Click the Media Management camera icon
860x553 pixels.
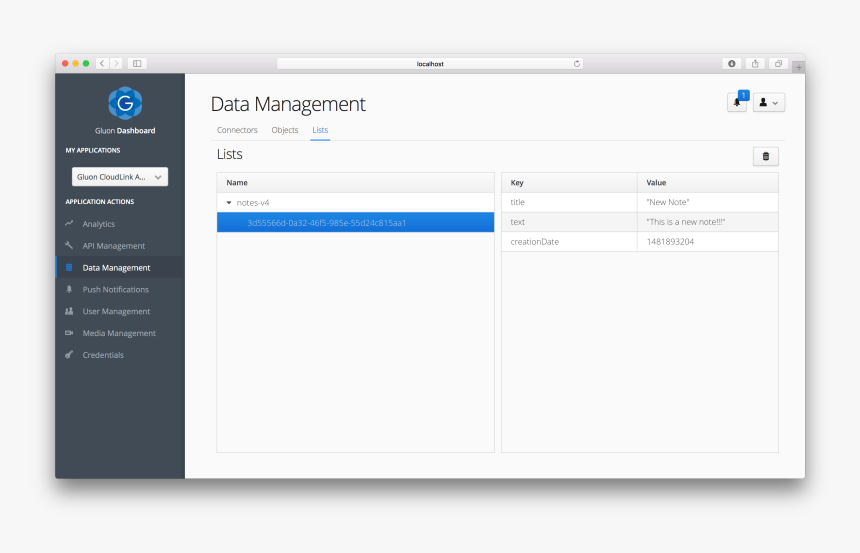[x=69, y=332]
